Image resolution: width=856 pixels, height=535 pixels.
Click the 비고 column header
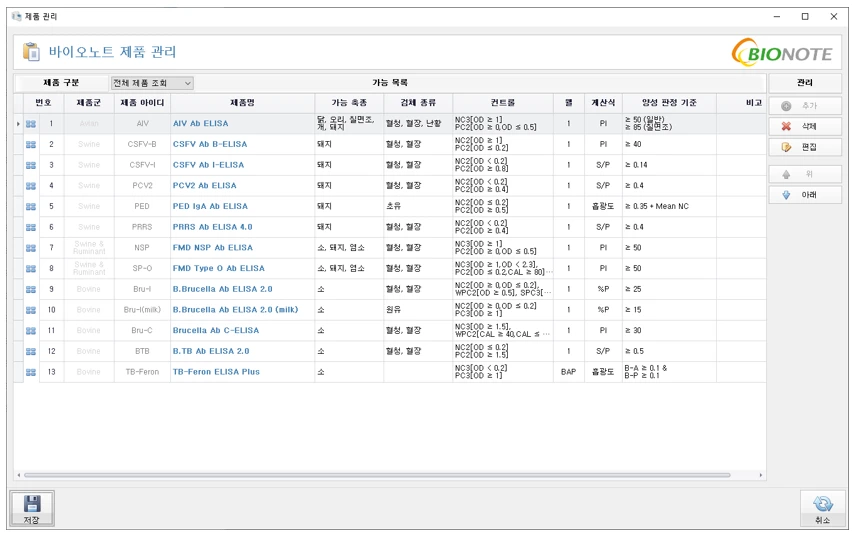click(x=741, y=103)
